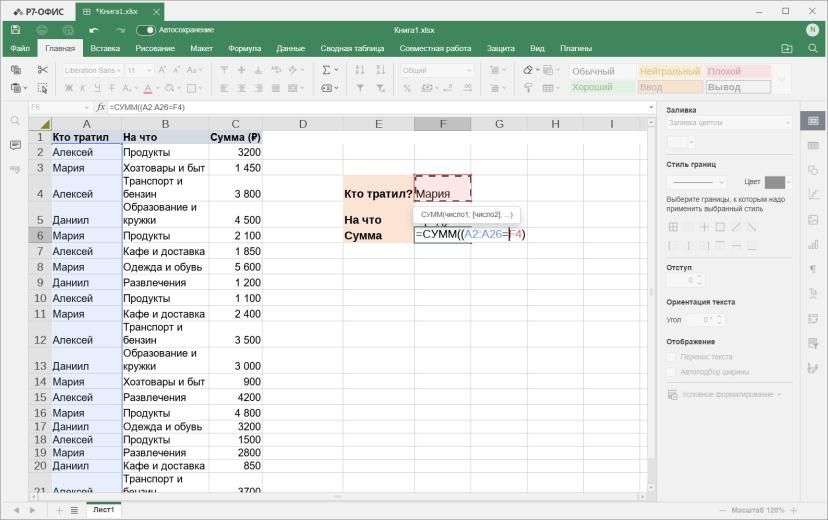Click the Undo arrow icon

pos(94,30)
